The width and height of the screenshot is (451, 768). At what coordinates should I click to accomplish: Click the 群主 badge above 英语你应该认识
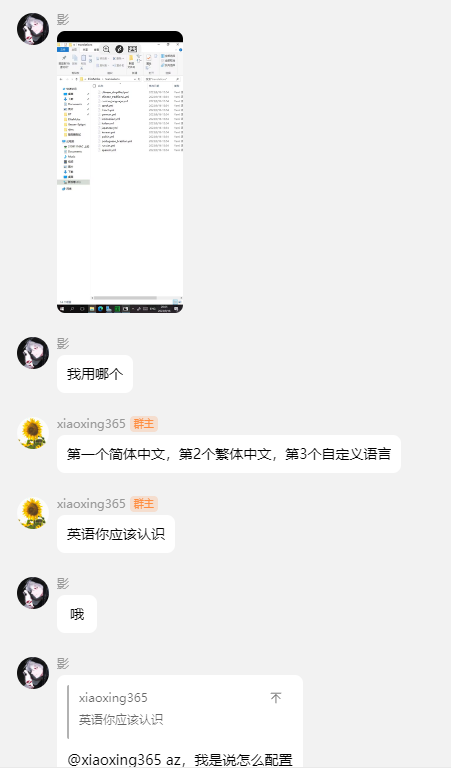click(144, 504)
